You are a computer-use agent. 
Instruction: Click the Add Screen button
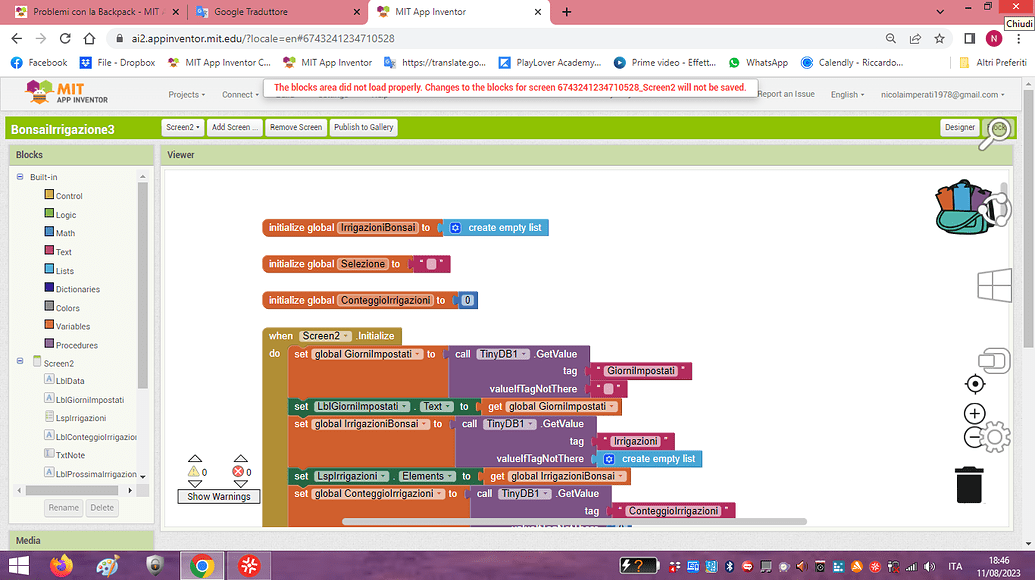(234, 127)
